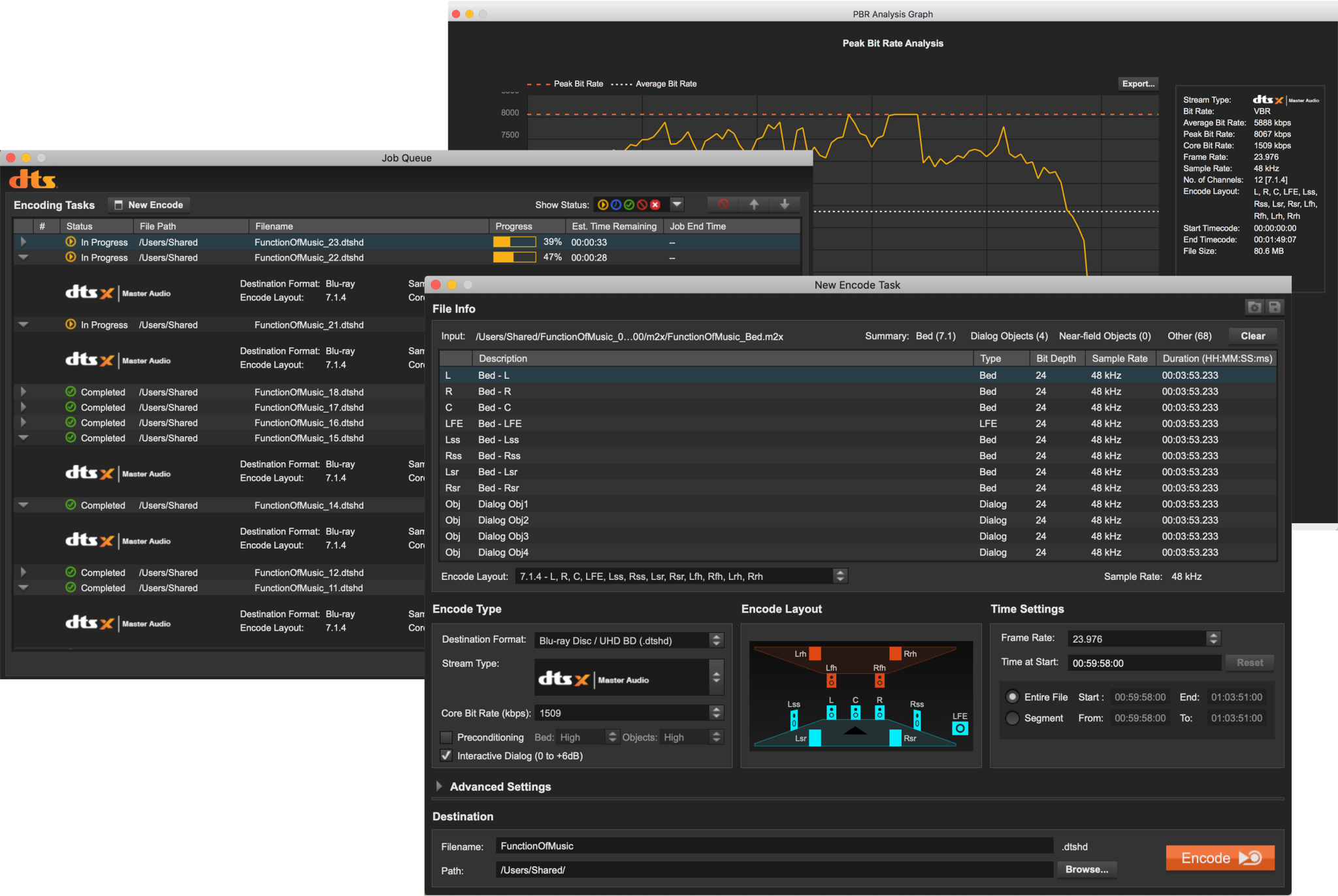Open the Encode Layout dropdown

coord(840,576)
